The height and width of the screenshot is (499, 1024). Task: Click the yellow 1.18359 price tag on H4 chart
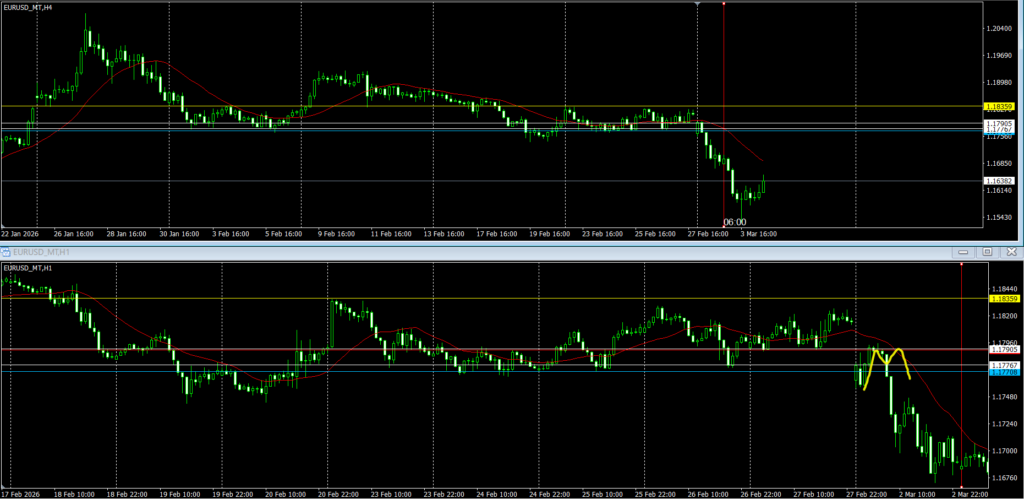[1000, 106]
